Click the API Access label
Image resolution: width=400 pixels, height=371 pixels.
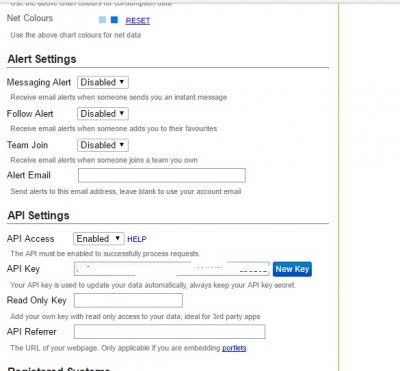tap(30, 239)
